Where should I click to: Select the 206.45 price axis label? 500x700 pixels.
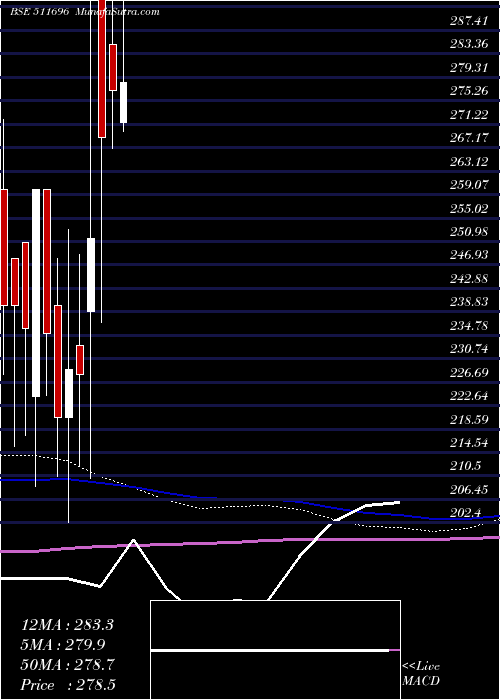(x=468, y=490)
